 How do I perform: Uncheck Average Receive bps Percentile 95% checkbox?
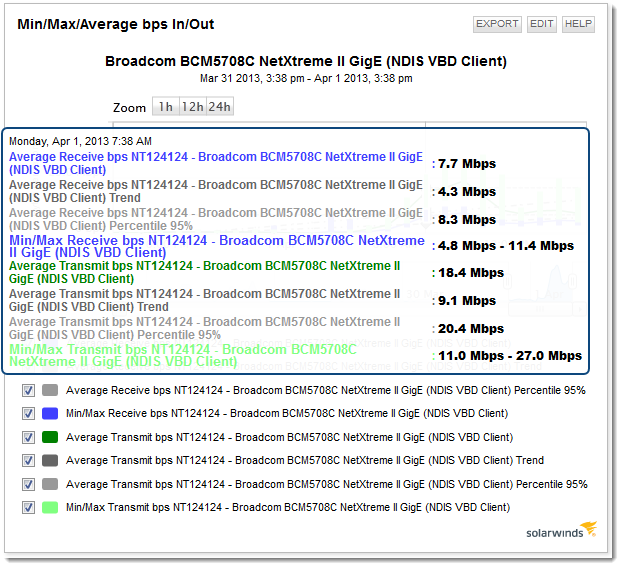[x=28, y=390]
